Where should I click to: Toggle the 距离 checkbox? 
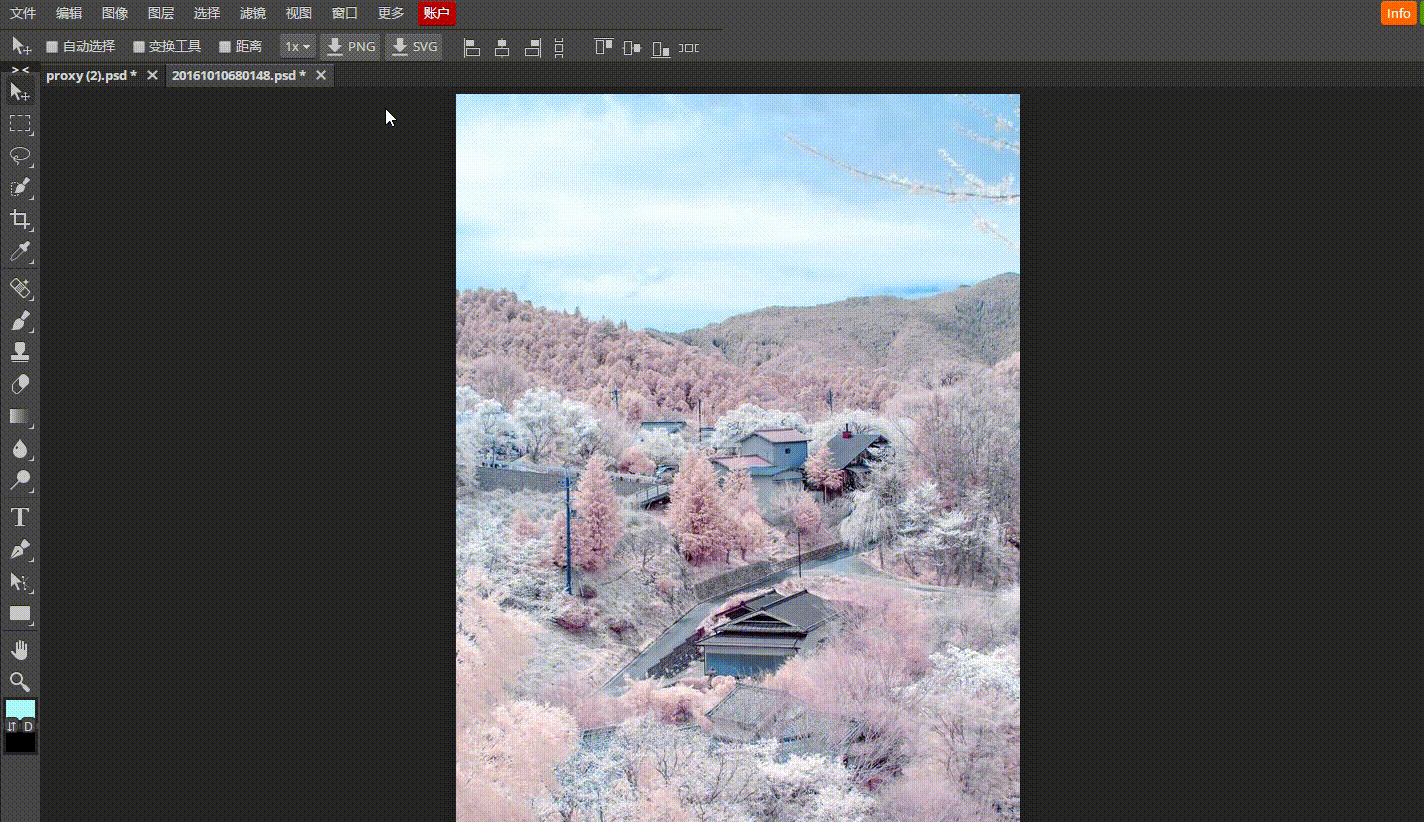(x=225, y=47)
